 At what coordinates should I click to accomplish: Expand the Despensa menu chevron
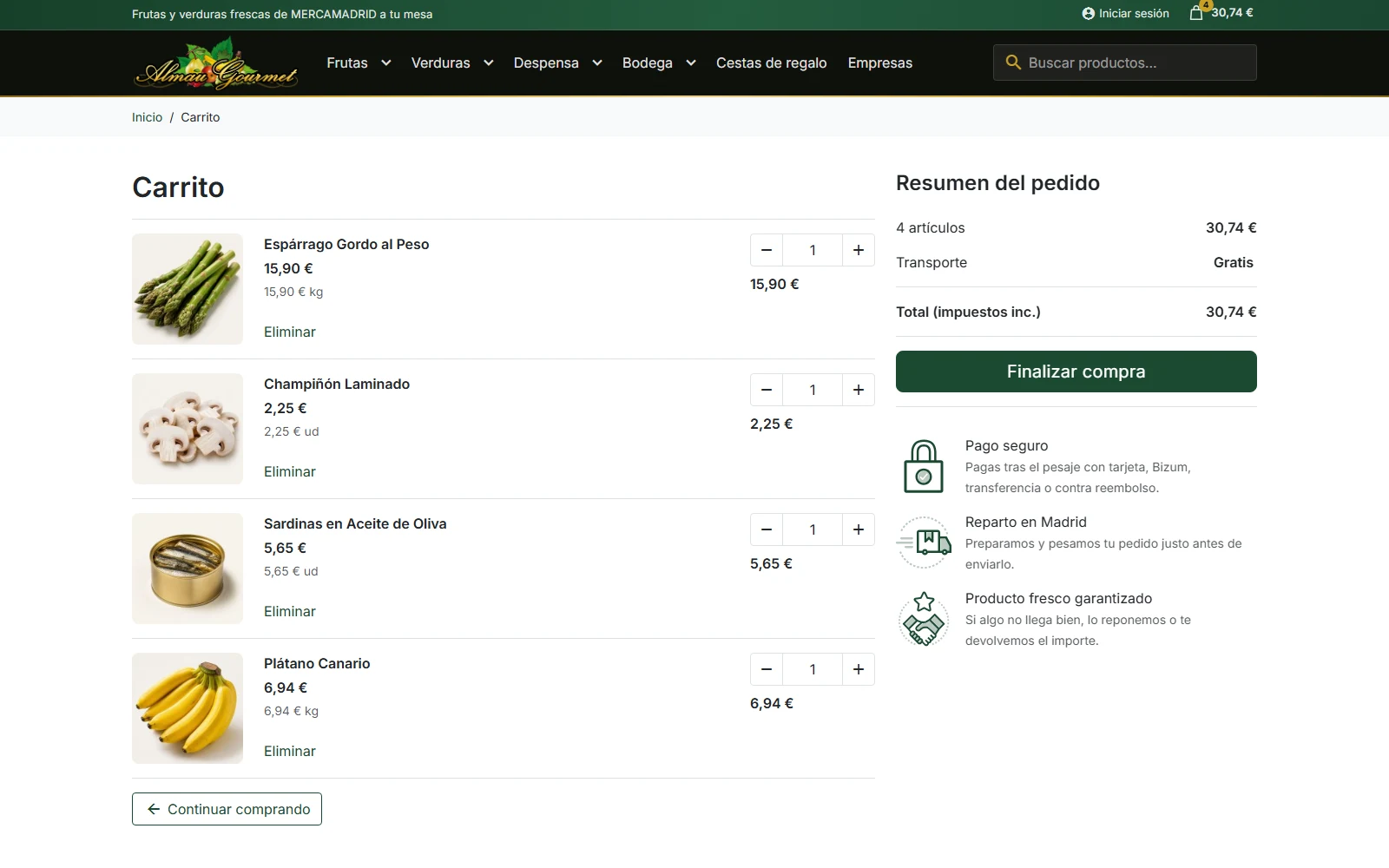point(597,62)
